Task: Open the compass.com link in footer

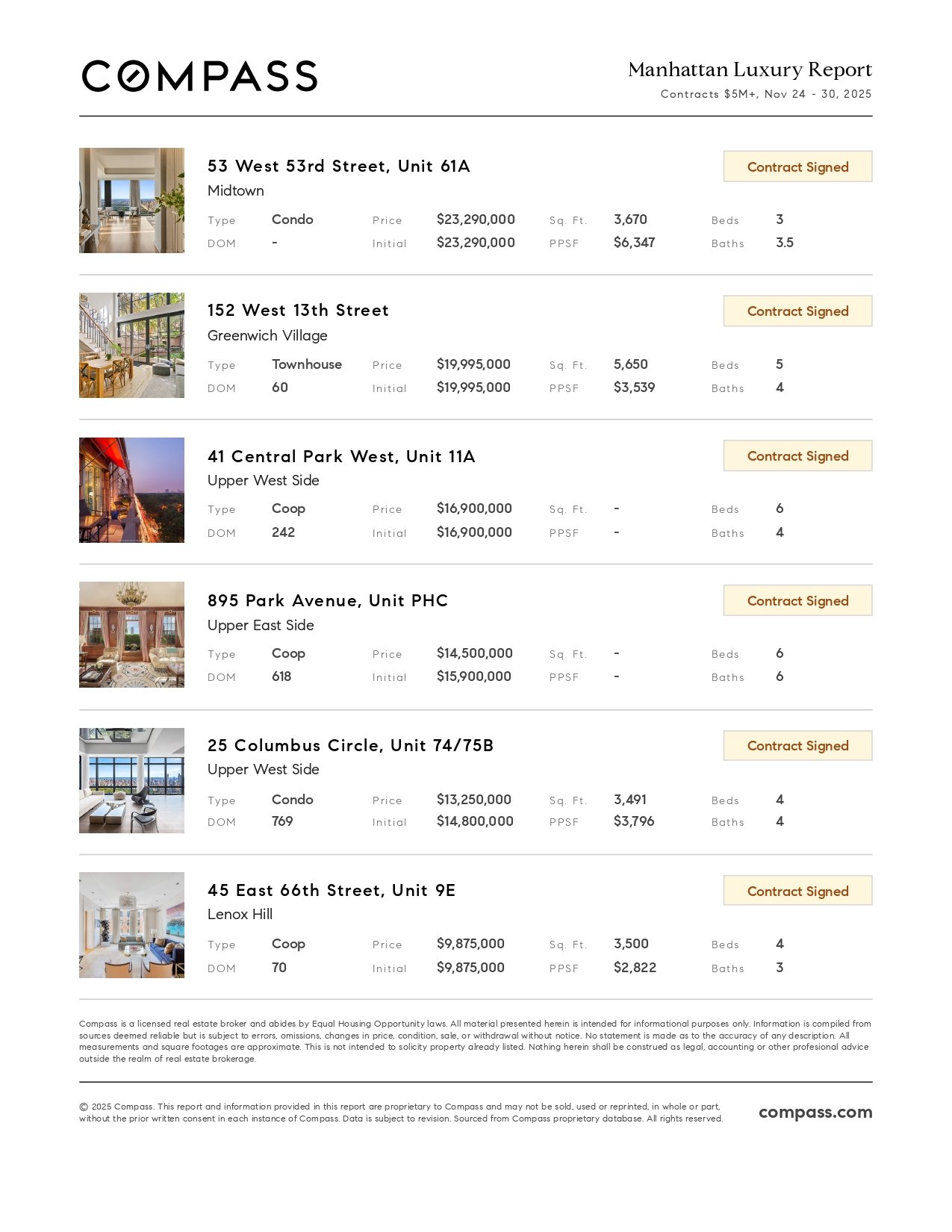Action: click(x=815, y=1112)
